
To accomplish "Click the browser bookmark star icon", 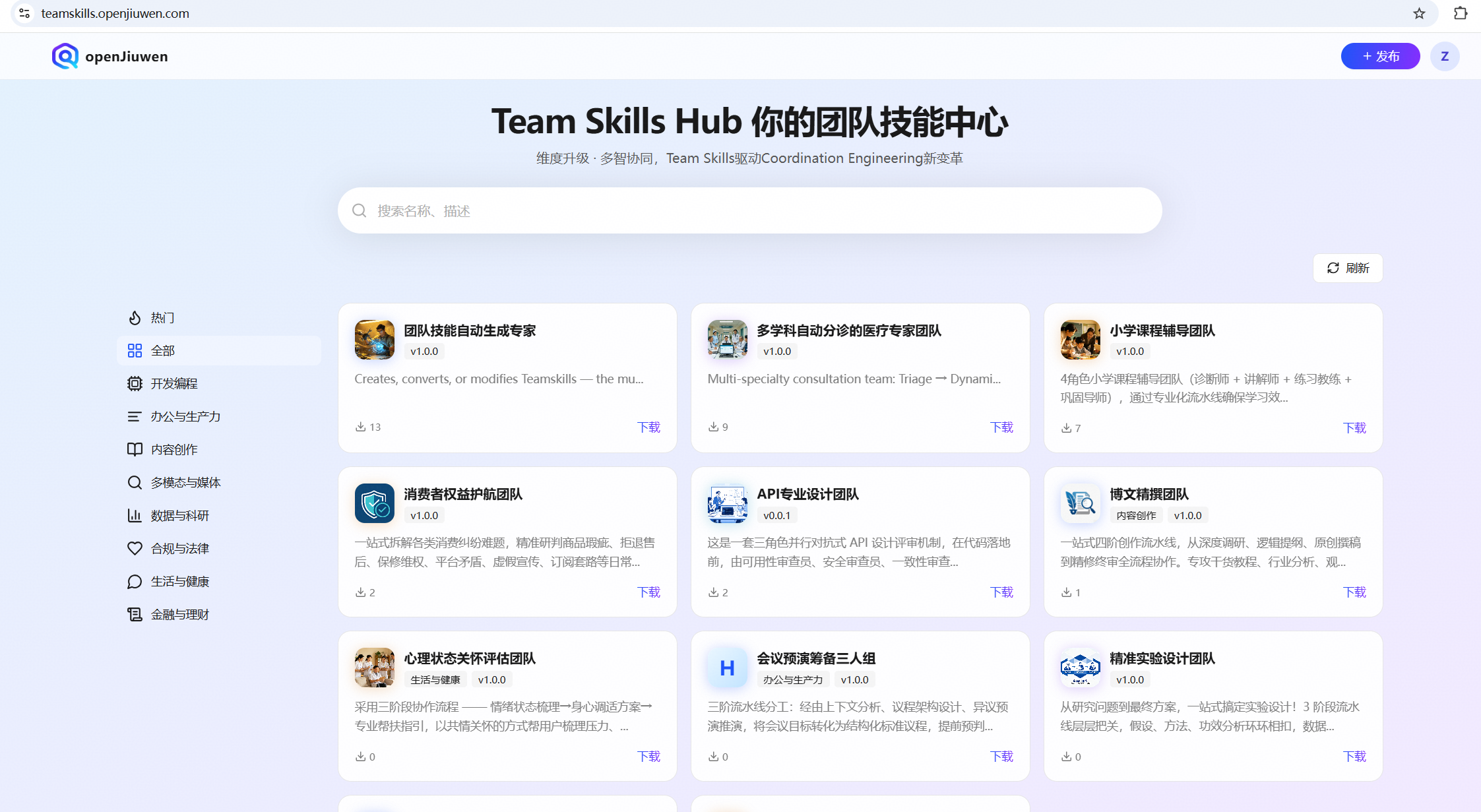I will (1418, 13).
